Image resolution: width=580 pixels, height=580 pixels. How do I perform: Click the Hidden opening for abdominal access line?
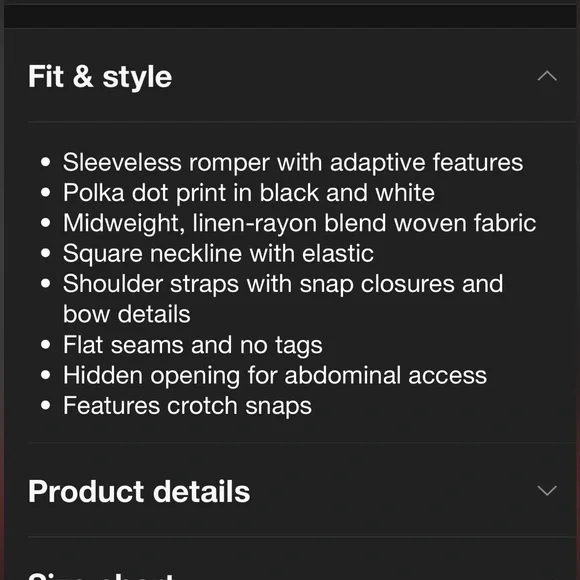(x=275, y=376)
